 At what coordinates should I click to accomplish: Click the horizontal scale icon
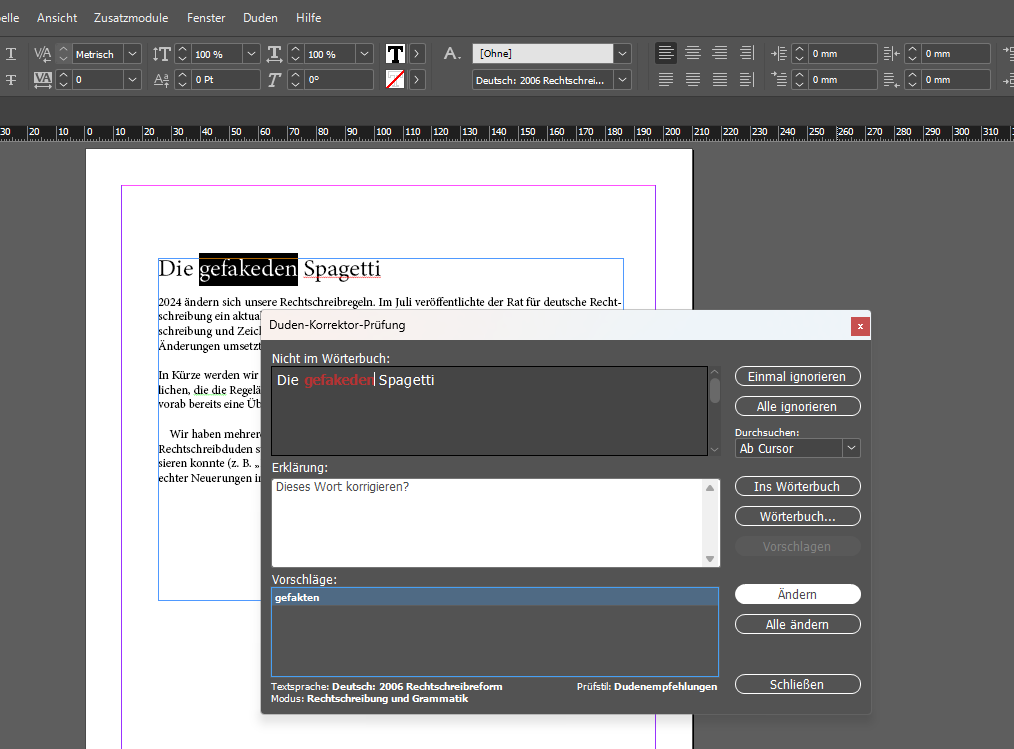274,54
